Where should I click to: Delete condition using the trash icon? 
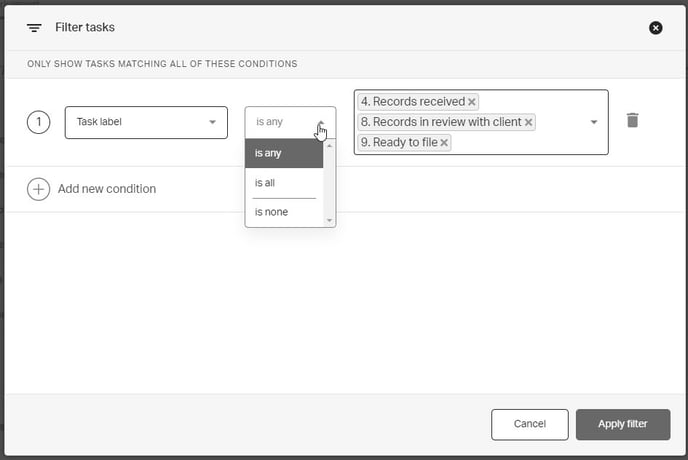[x=632, y=121]
